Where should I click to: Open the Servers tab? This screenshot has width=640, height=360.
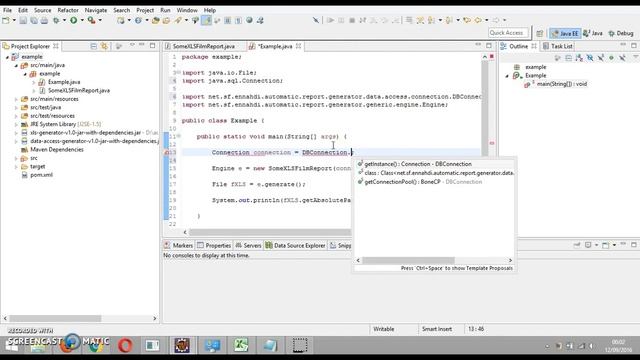(248, 245)
